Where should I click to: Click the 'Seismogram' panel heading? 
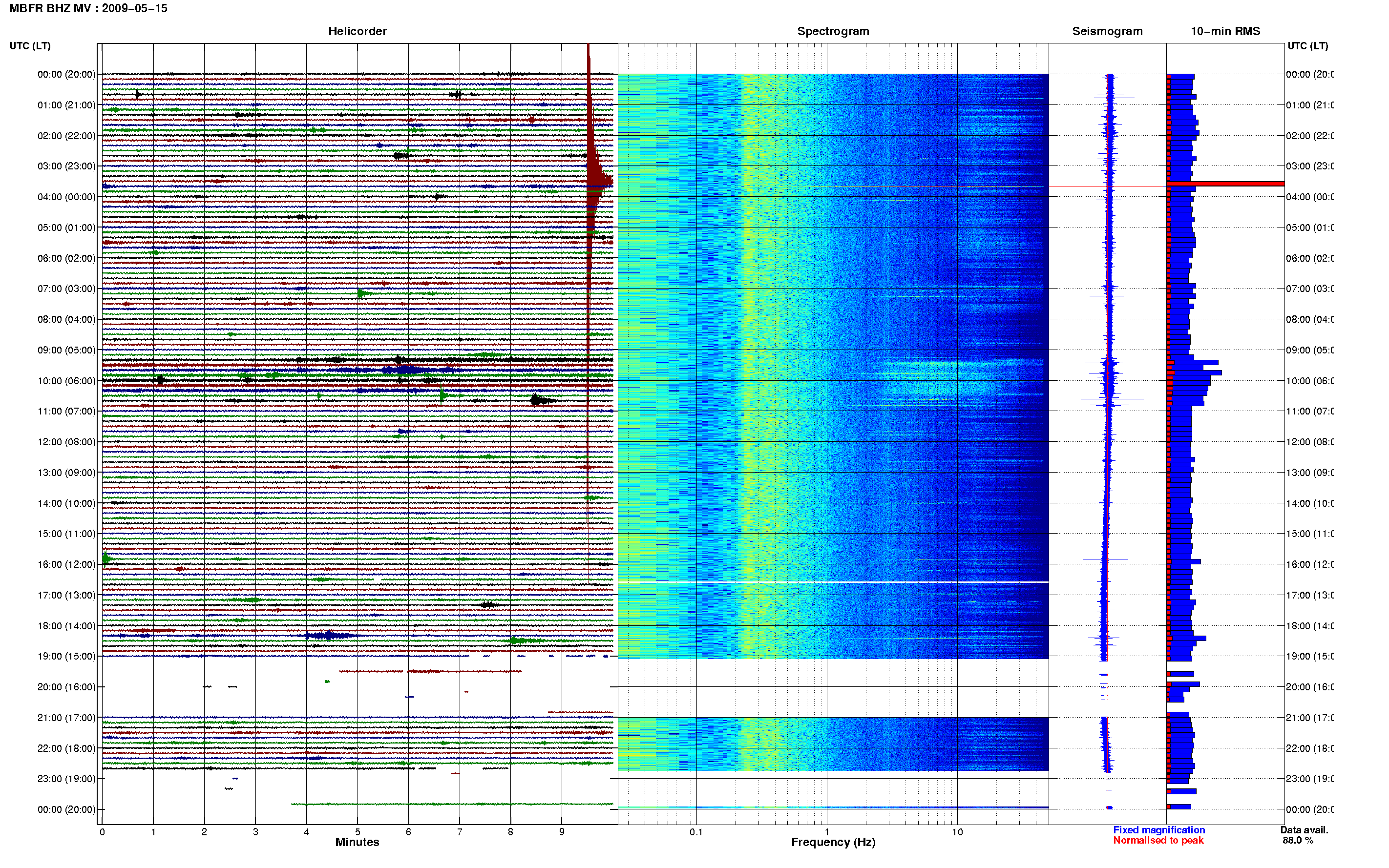(x=1107, y=31)
